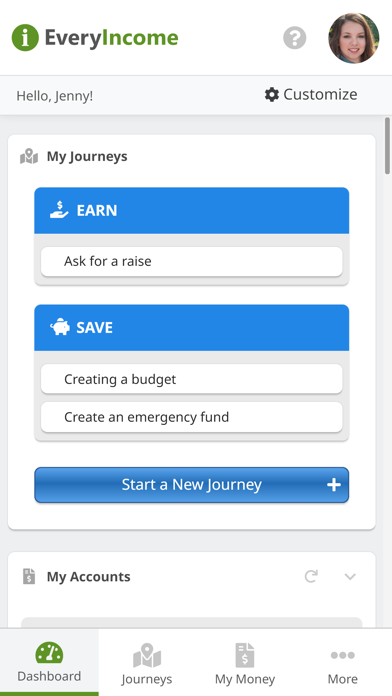Click the SAVE piggy bank icon

tap(60, 327)
